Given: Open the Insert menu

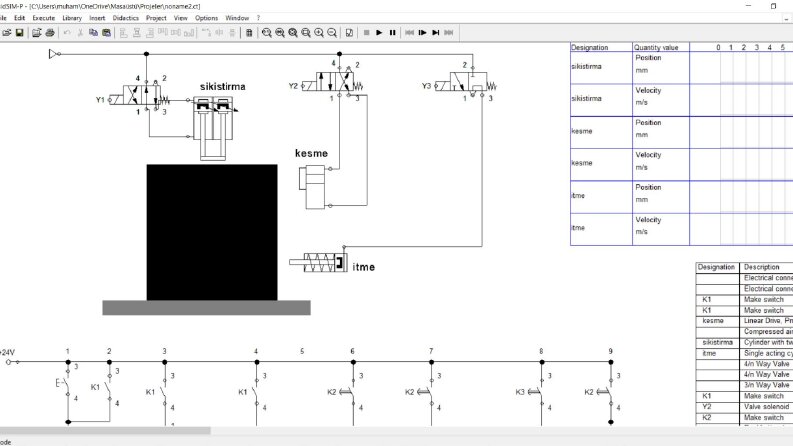Looking at the screenshot, I should click(97, 18).
